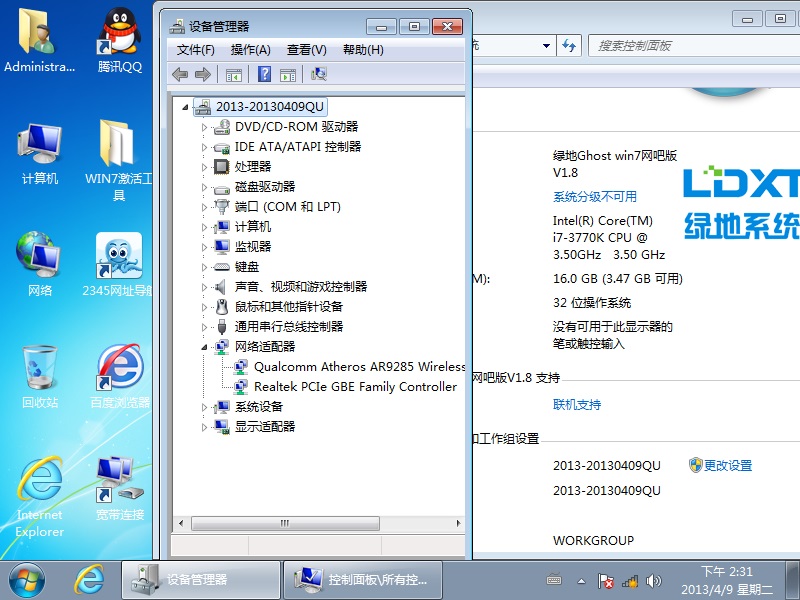Expand the 处理器 node

point(204,167)
